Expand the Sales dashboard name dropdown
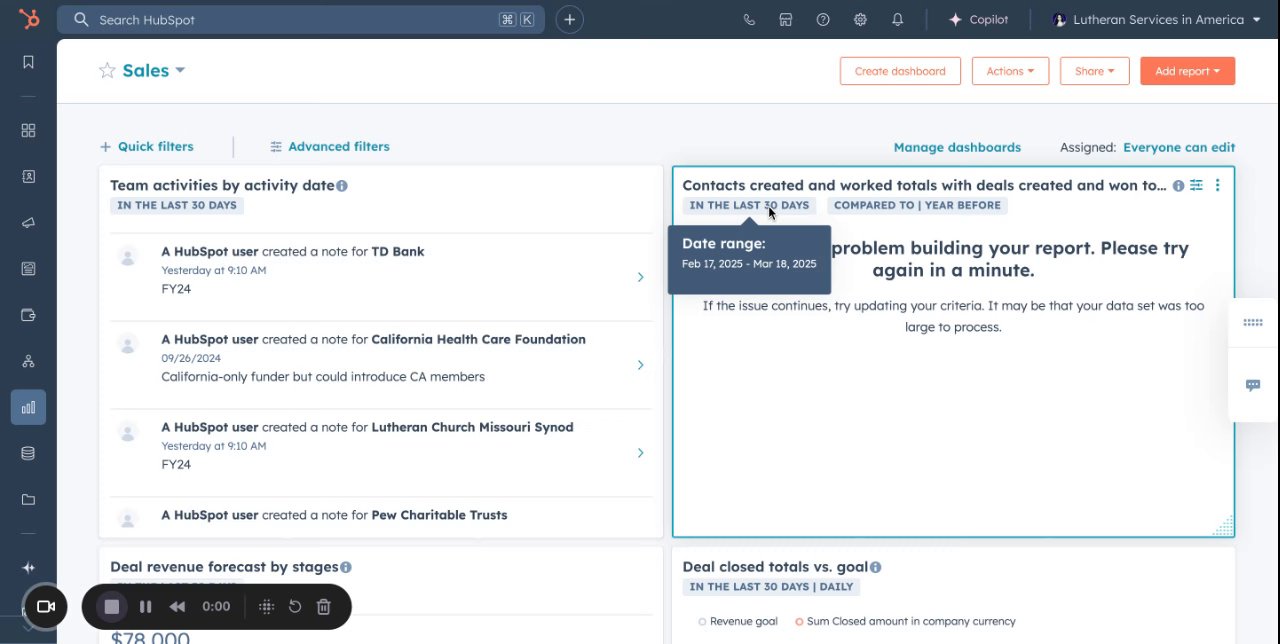1280x644 pixels. (180, 70)
